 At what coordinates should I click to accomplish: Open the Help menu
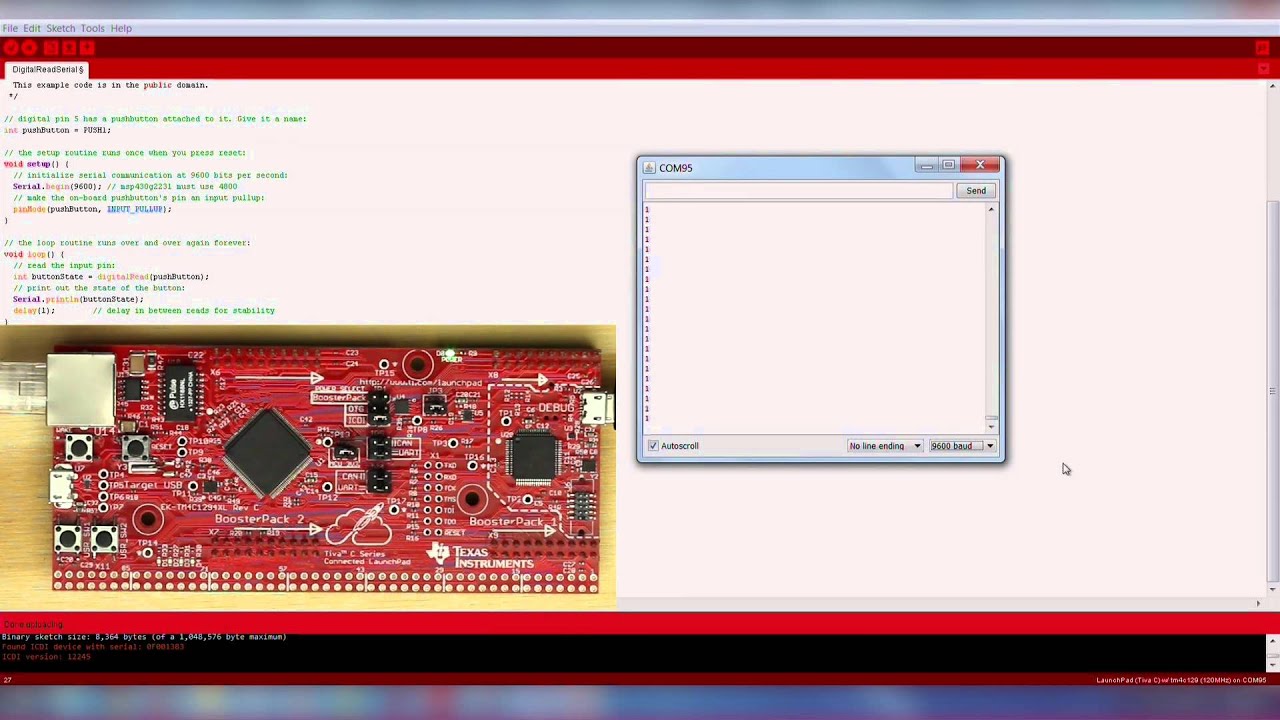pos(121,28)
